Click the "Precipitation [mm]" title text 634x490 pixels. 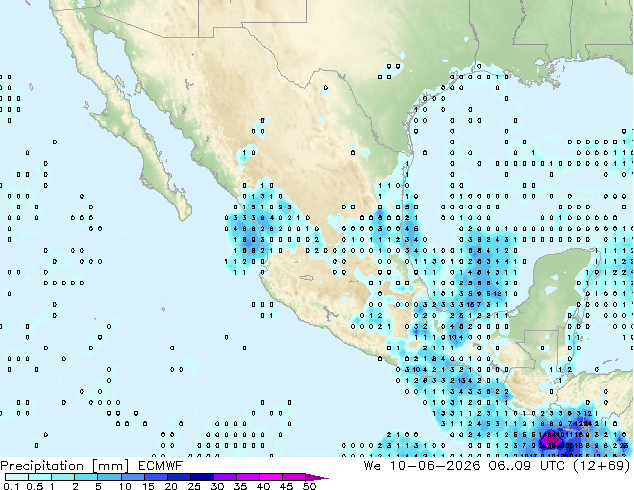(65, 466)
